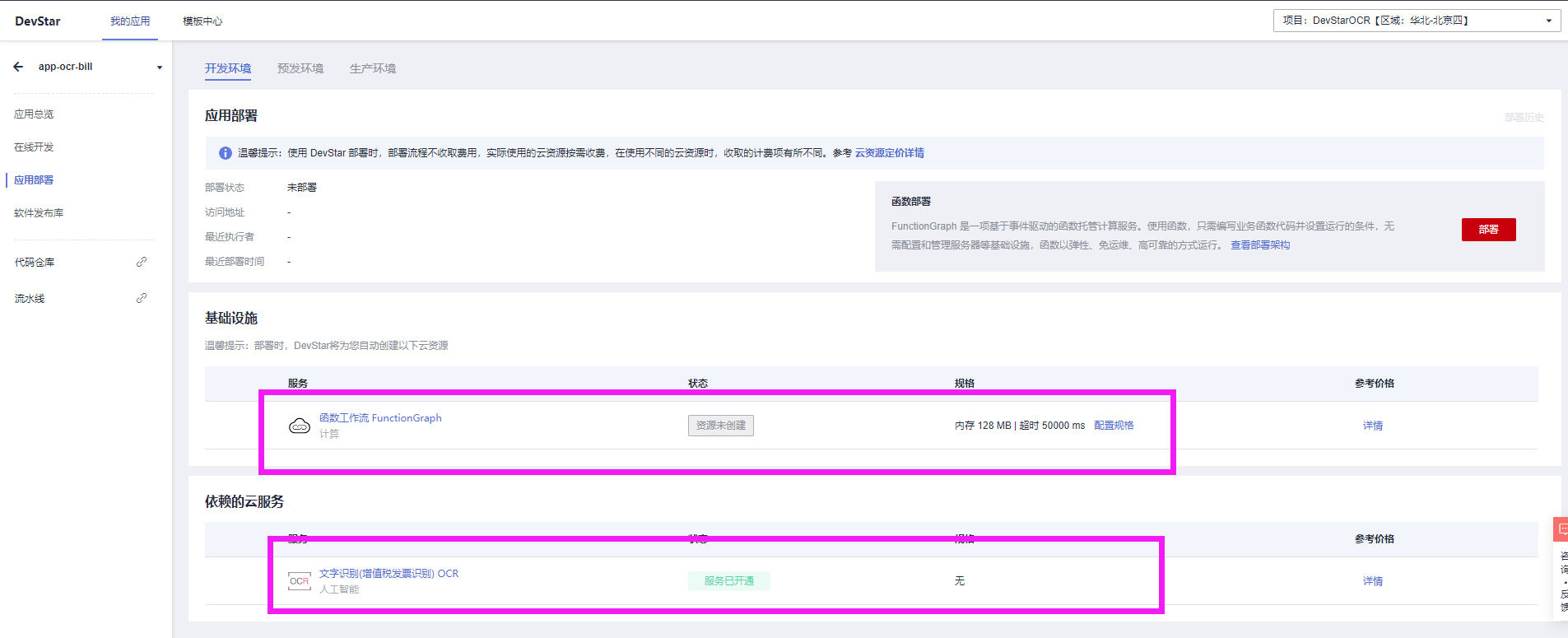Image resolution: width=1568 pixels, height=638 pixels.
Task: Open 代码仓库 in the sidebar
Action: pos(35,263)
